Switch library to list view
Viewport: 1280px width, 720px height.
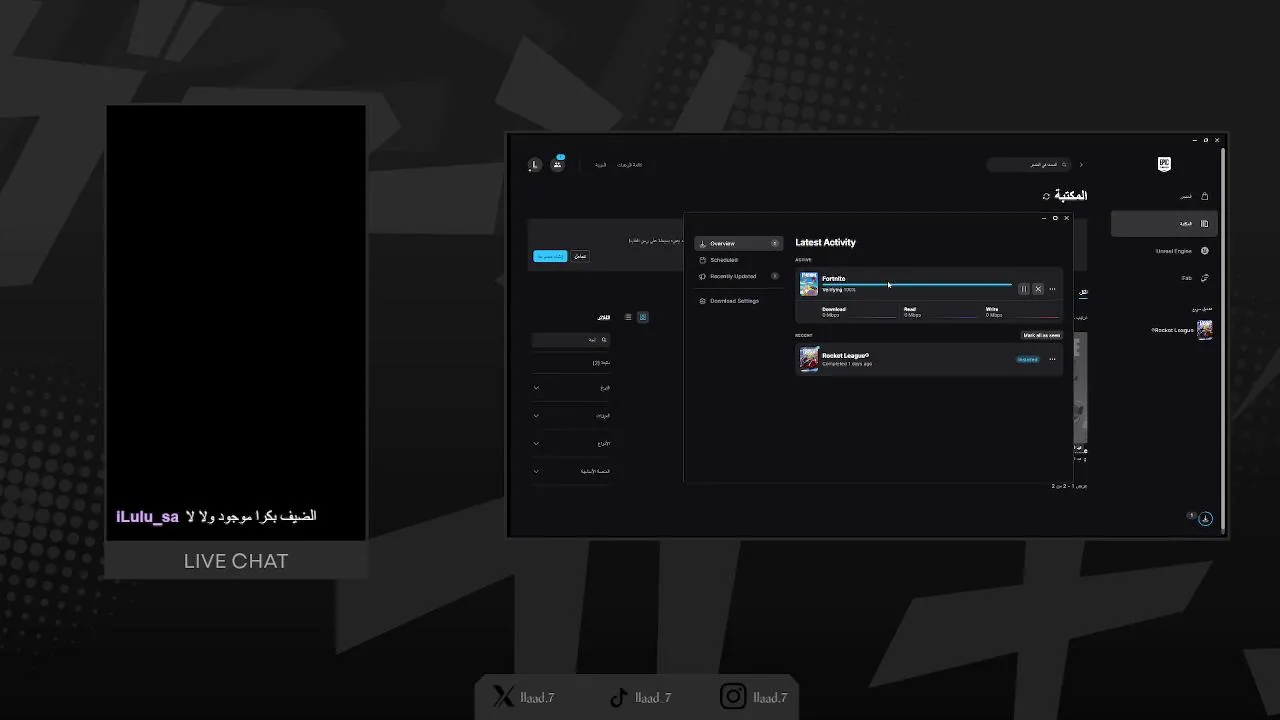click(628, 317)
